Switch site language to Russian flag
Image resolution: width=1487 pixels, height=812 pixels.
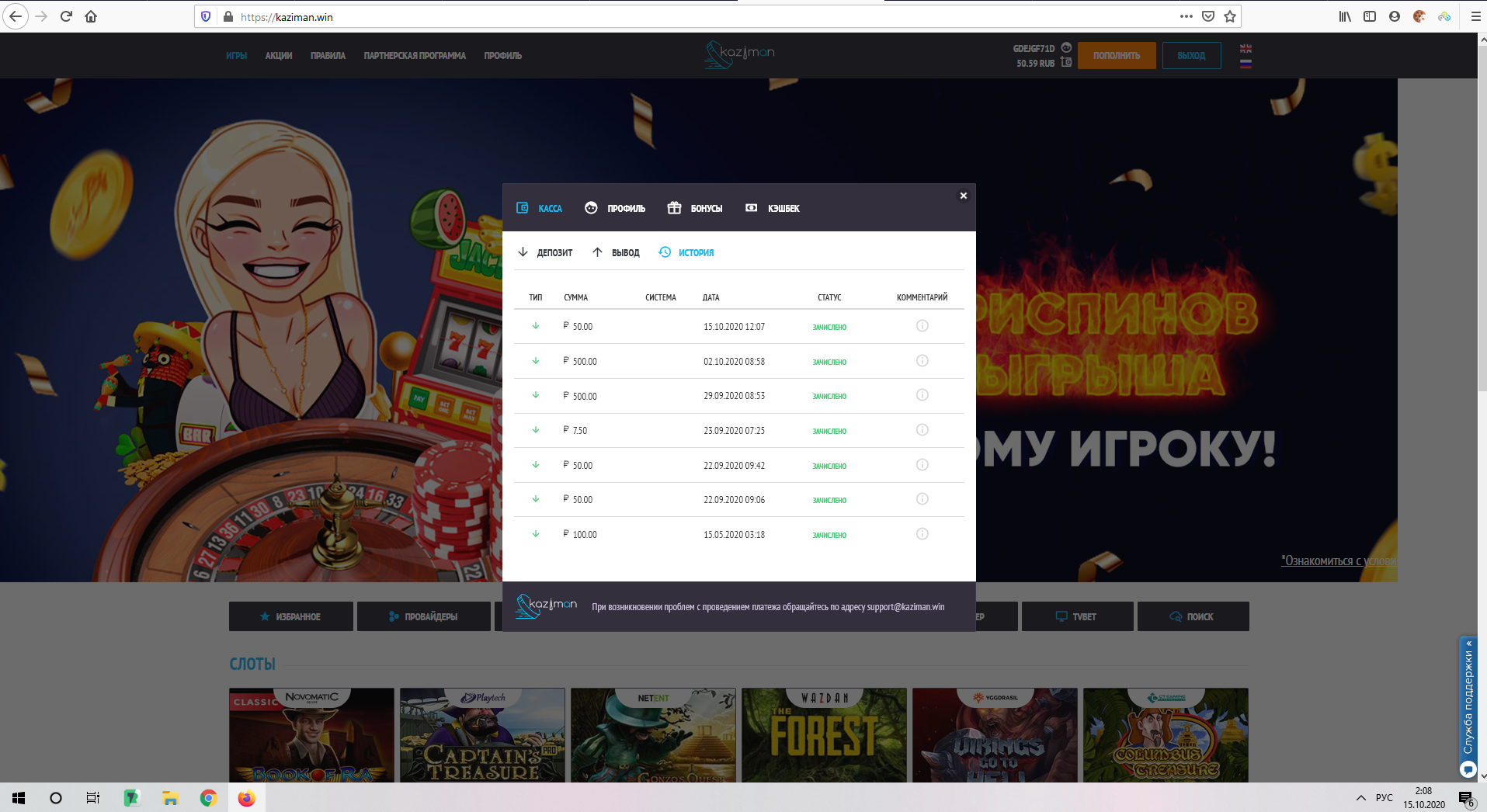1246,64
